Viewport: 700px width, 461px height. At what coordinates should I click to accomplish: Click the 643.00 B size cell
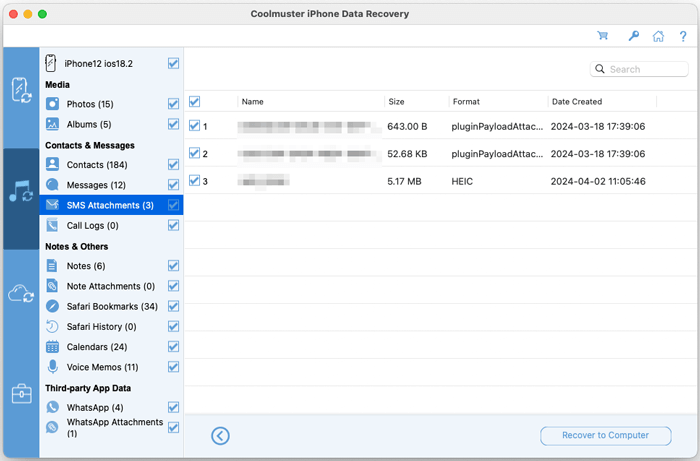tap(407, 126)
